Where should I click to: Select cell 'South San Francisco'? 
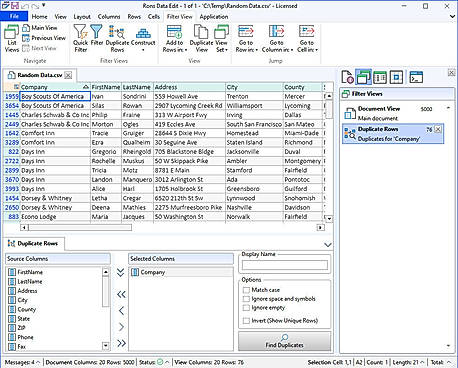254,124
